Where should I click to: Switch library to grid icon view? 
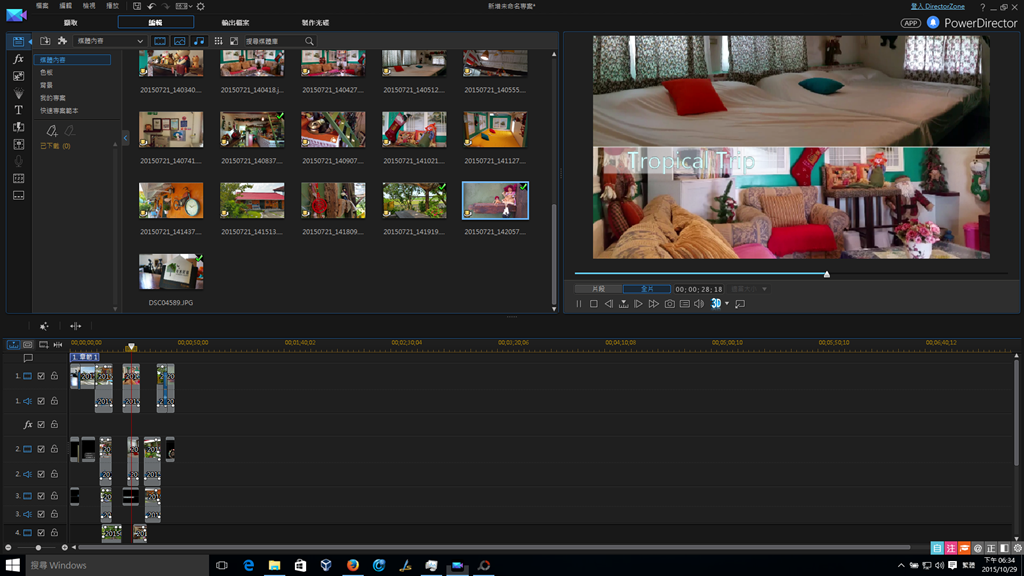click(218, 41)
